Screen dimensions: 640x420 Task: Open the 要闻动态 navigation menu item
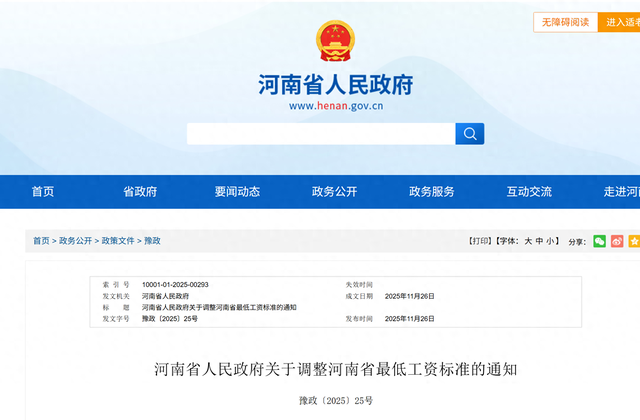coord(237,191)
